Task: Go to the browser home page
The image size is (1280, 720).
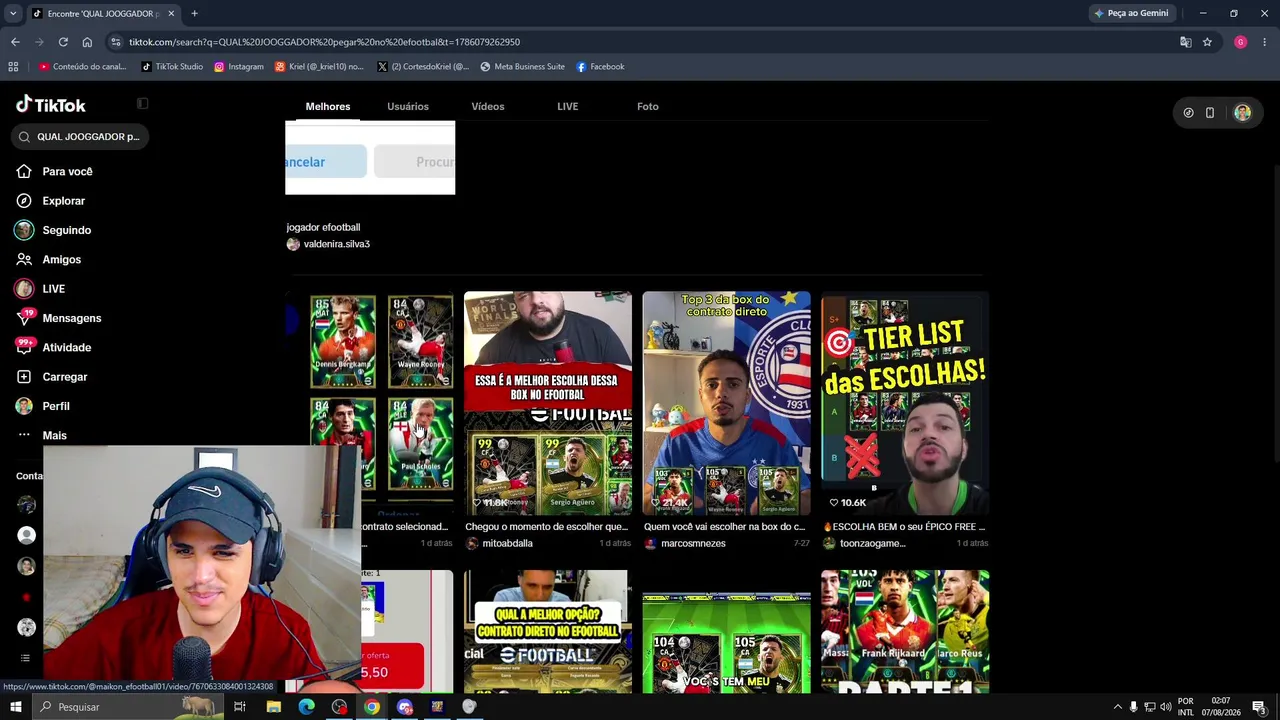Action: tap(87, 42)
